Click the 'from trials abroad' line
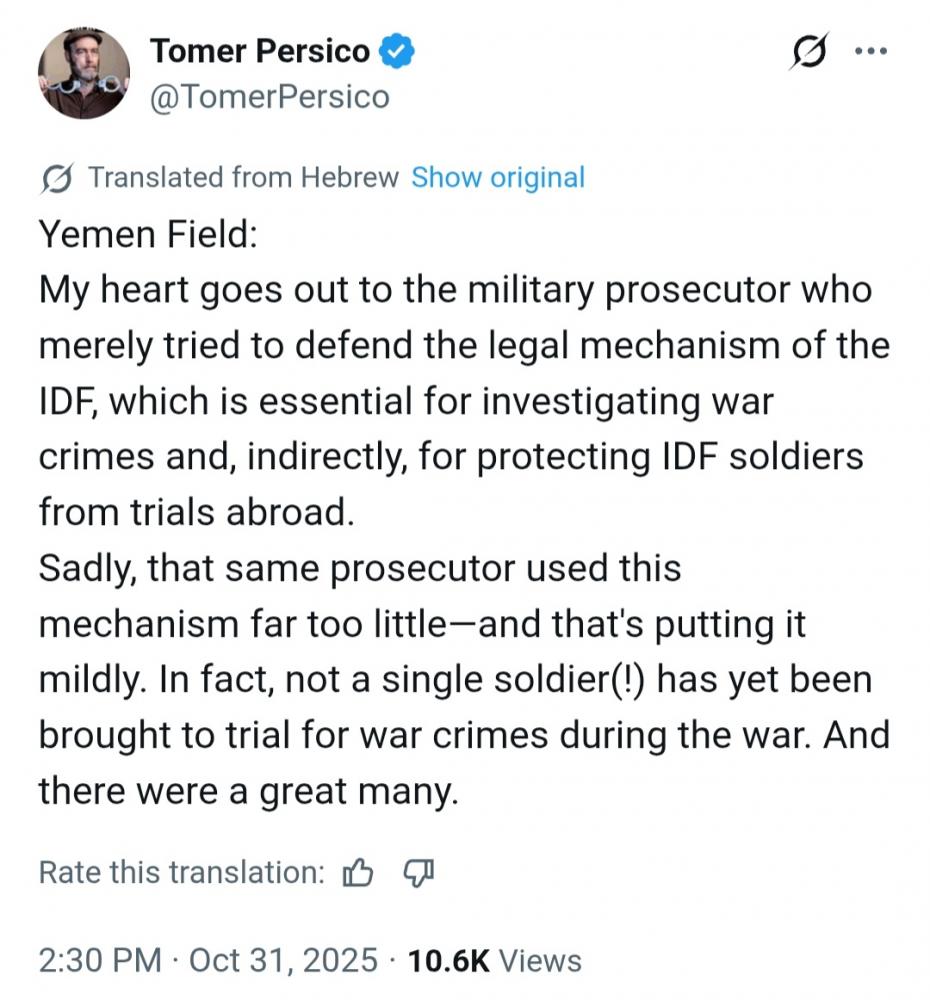930x1000 pixels. pyautogui.click(x=197, y=512)
